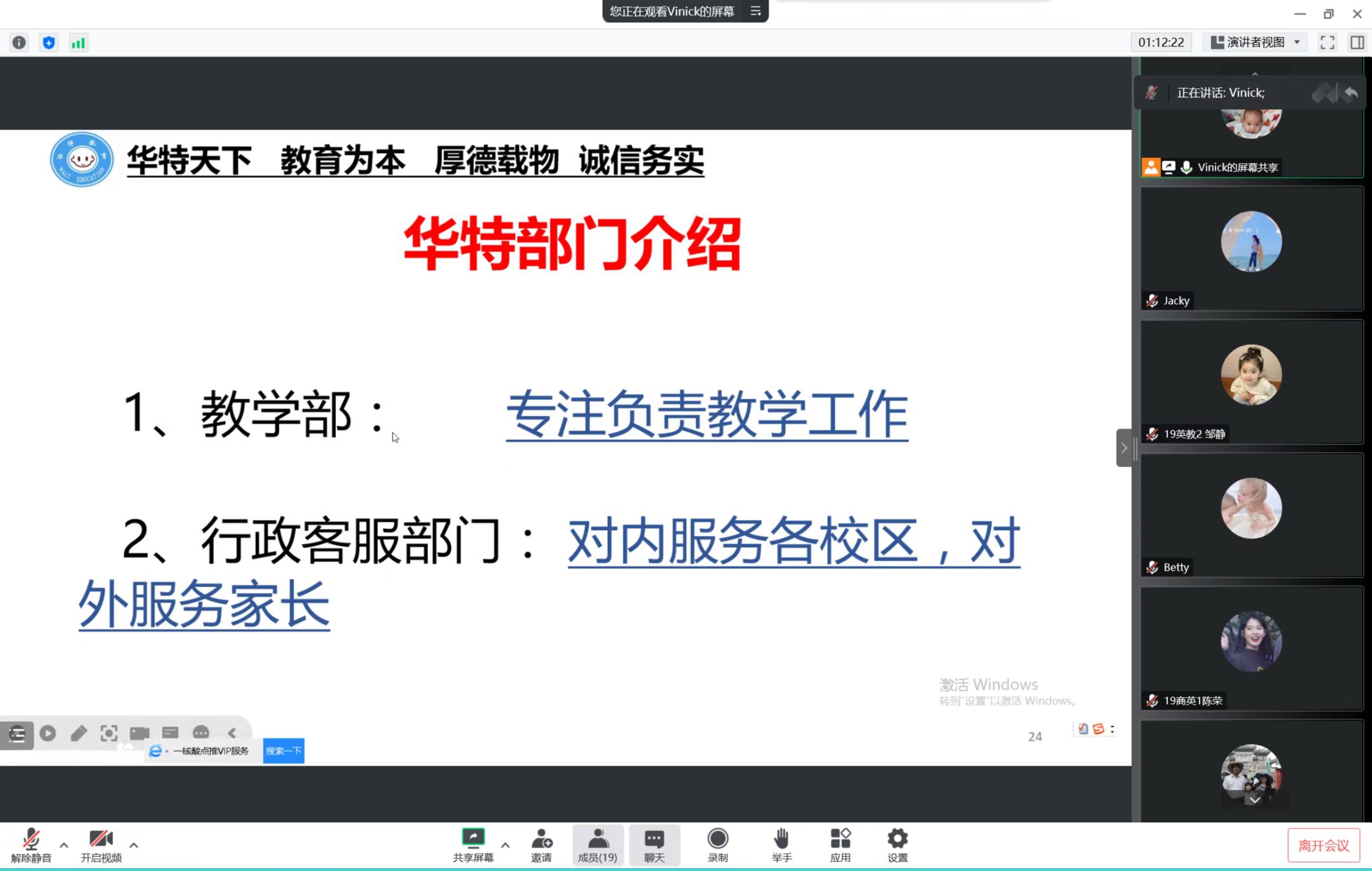Click the 离开会议 leave meeting button
This screenshot has width=1372, height=871.
[1323, 846]
